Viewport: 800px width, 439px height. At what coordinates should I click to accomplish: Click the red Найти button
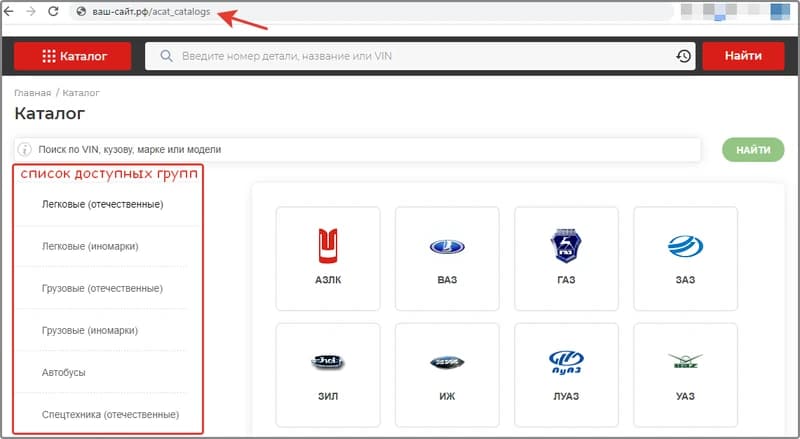click(x=743, y=56)
